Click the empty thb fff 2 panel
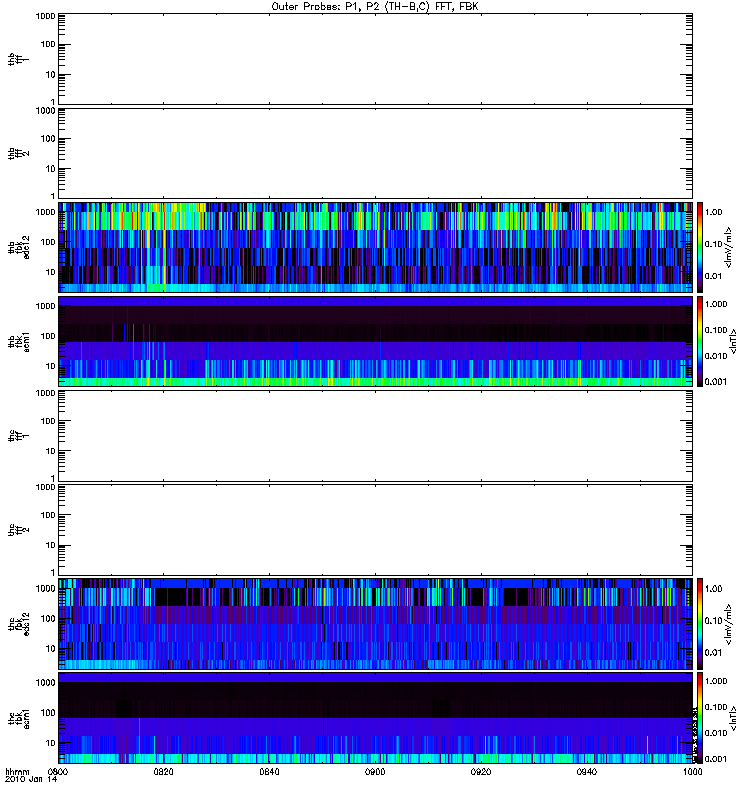750x800 pixels. click(376, 153)
